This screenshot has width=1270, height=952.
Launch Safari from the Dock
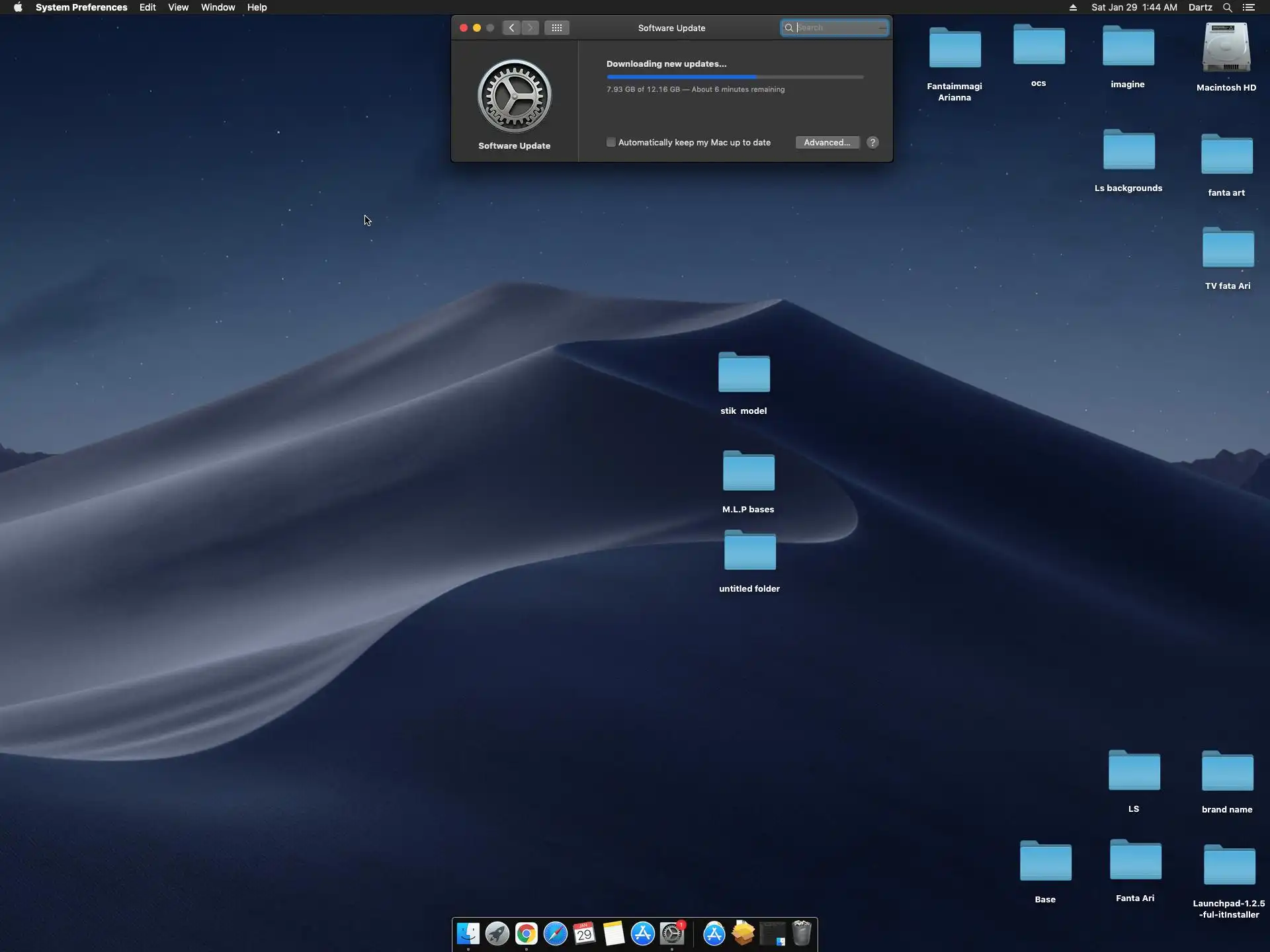pos(556,933)
